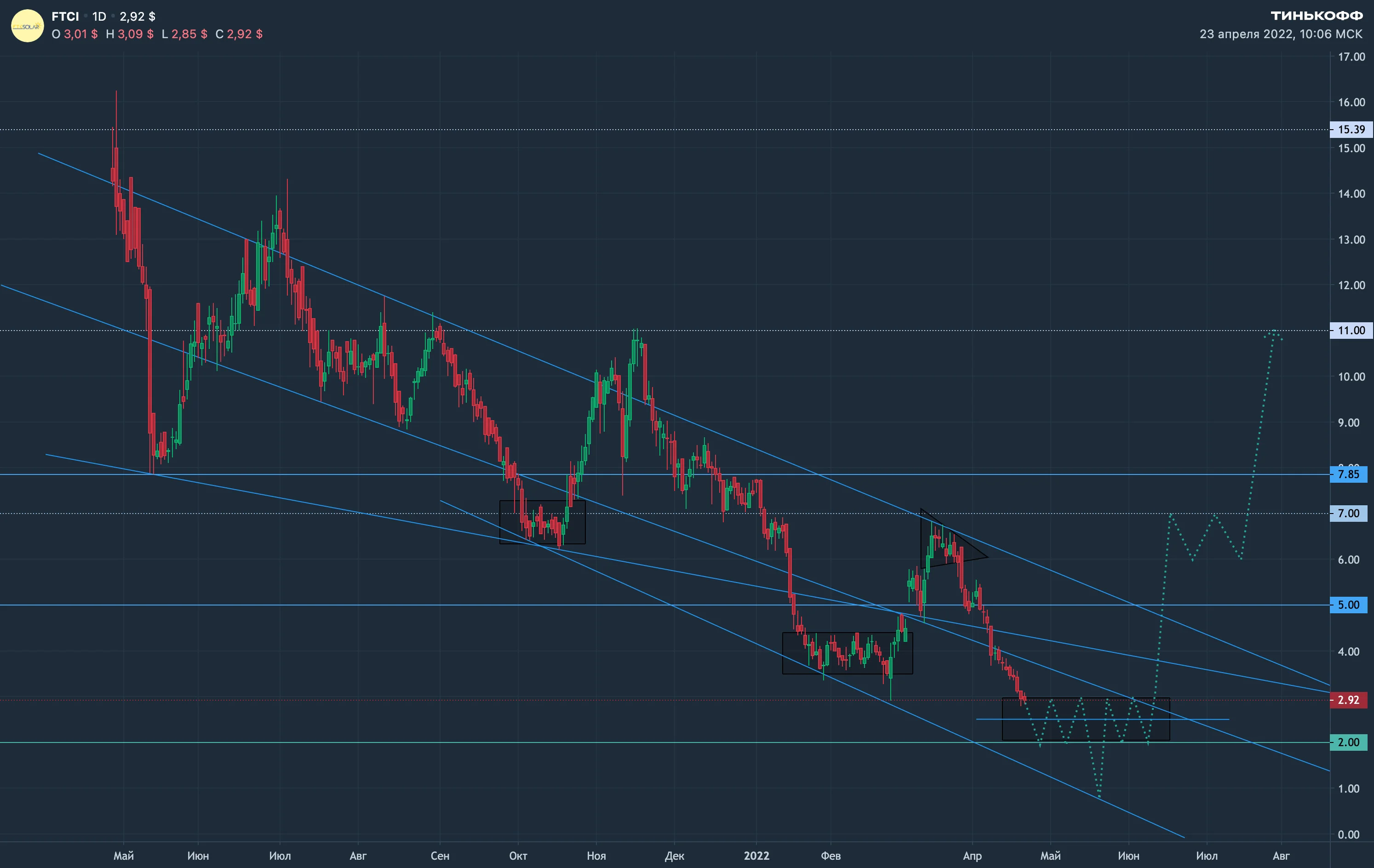Click the Ноя label on time axis

tap(596, 856)
